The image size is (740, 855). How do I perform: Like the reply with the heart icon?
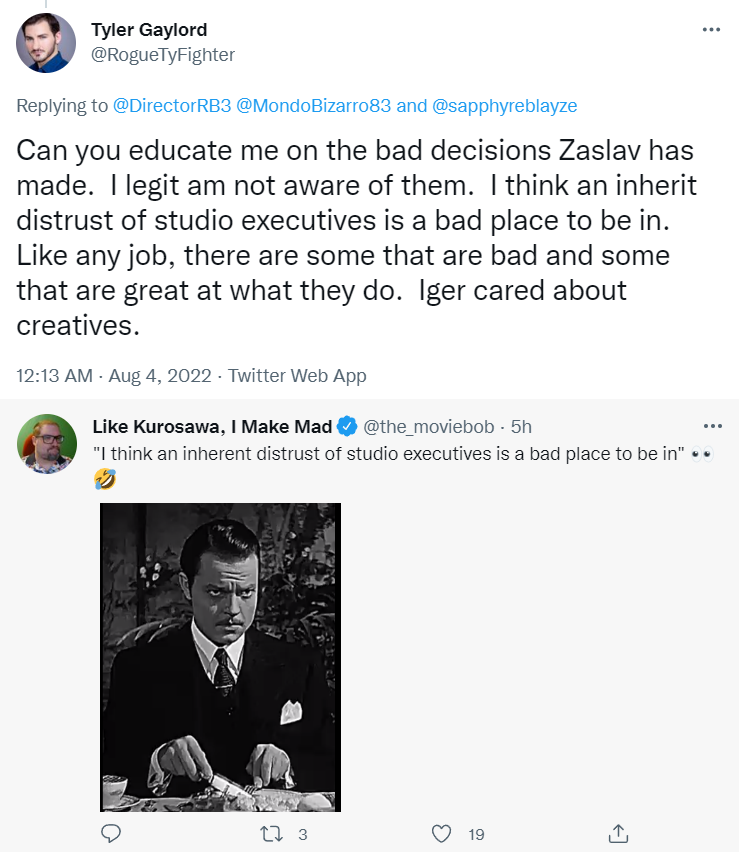441,834
